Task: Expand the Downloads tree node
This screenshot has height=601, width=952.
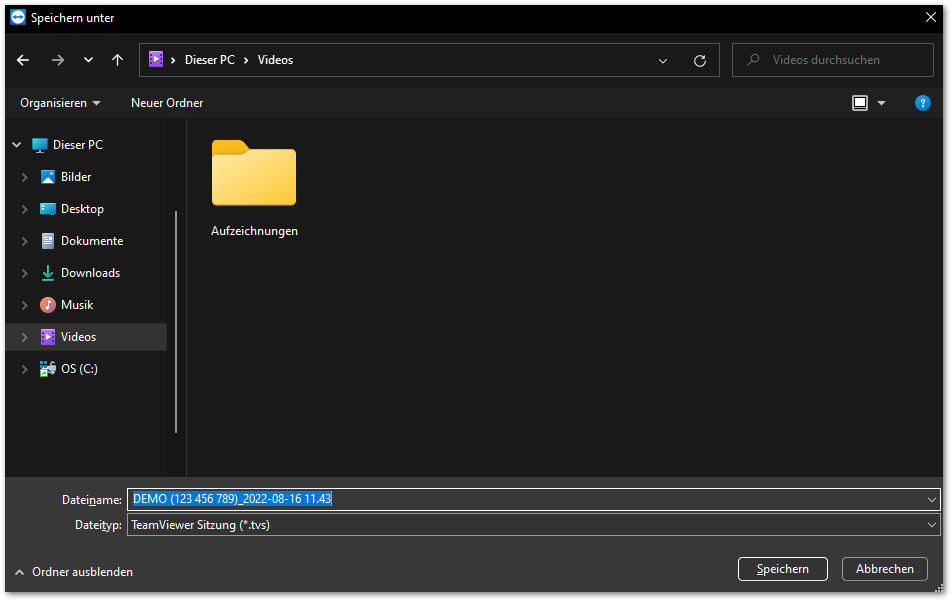Action: [x=24, y=273]
